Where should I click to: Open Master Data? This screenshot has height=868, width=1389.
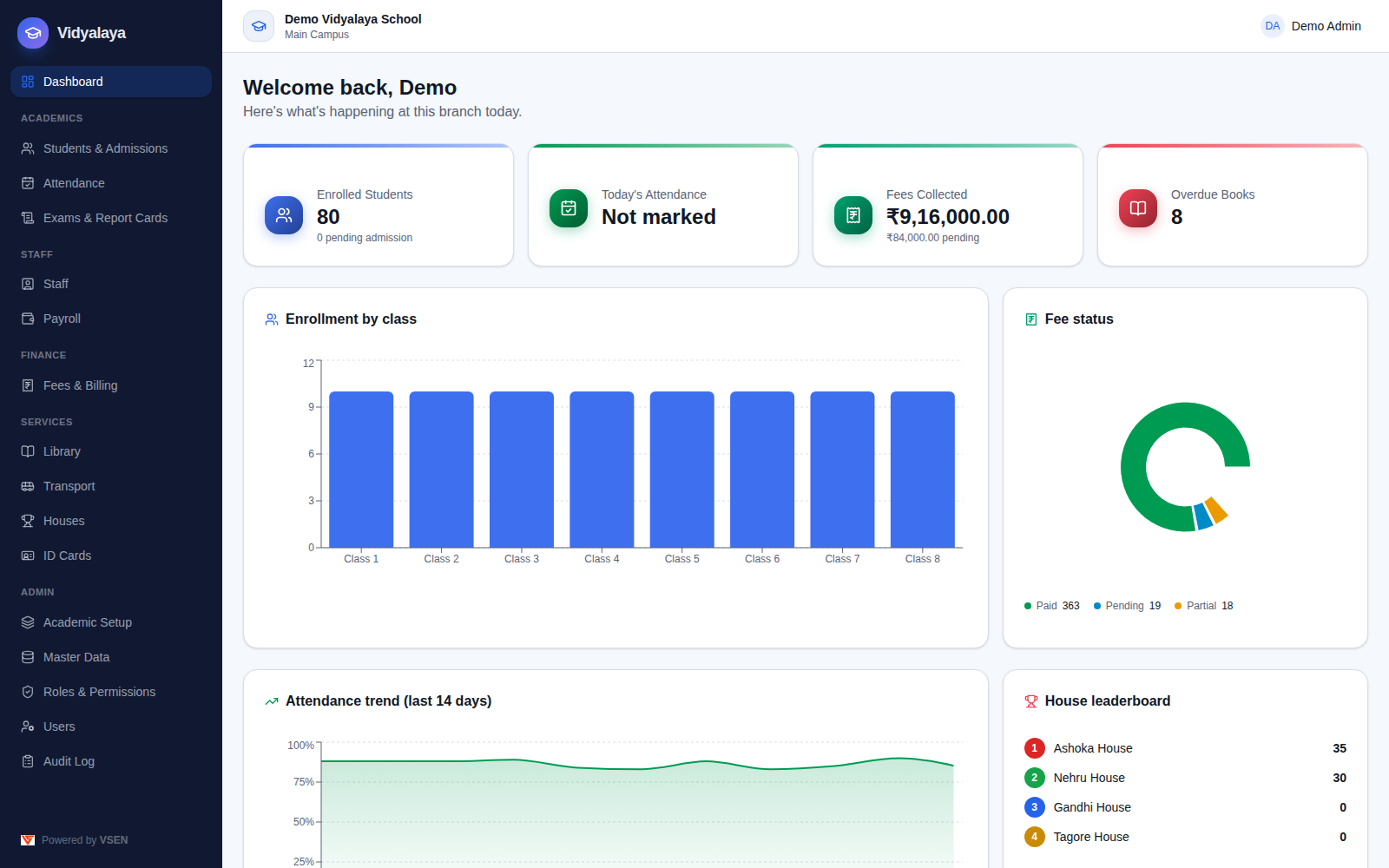point(111,657)
